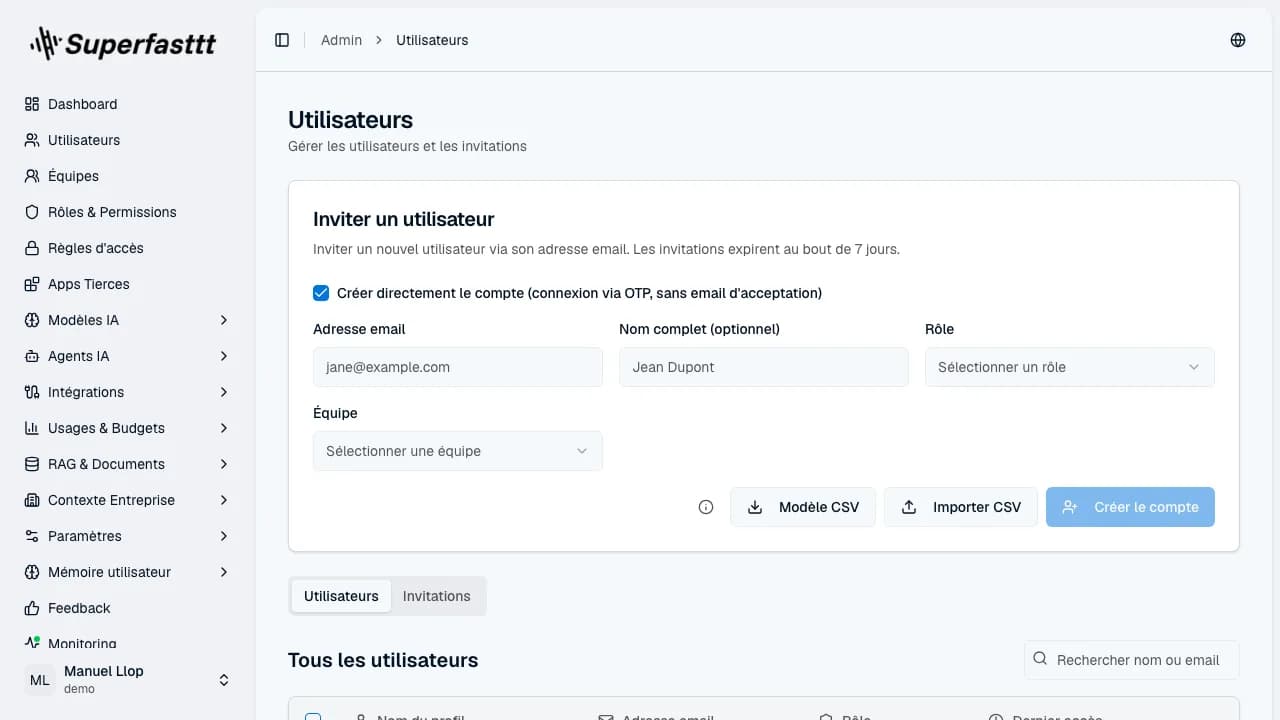This screenshot has width=1280, height=720.
Task: Click the Équipes icon in sidebar
Action: point(32,176)
